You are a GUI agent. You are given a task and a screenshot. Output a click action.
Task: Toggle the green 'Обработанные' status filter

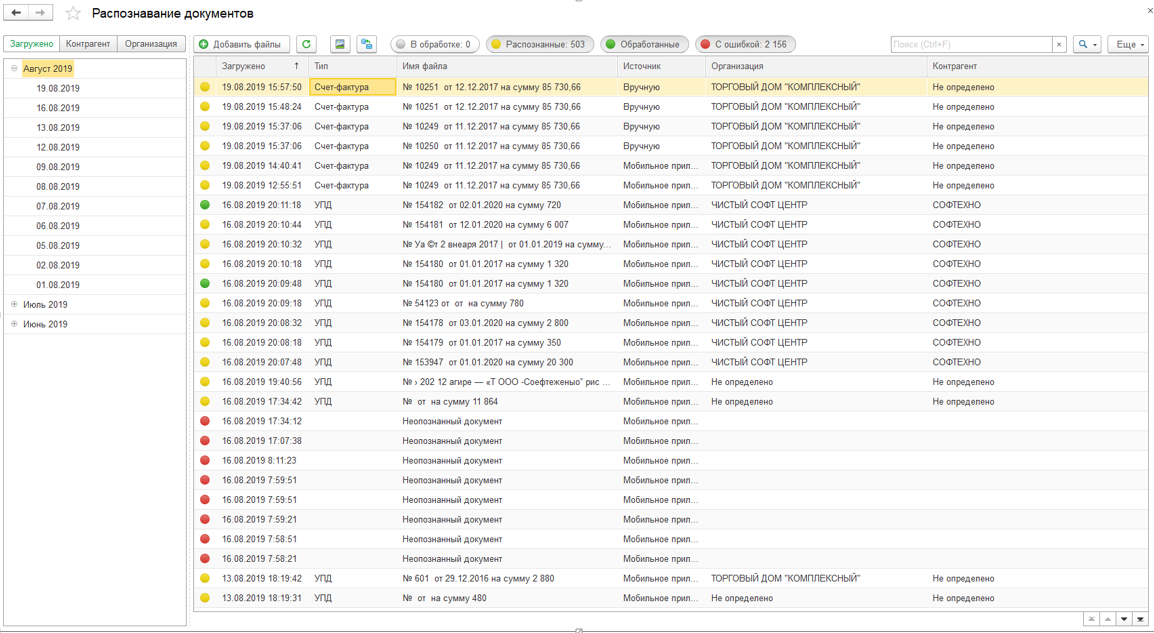pos(644,44)
